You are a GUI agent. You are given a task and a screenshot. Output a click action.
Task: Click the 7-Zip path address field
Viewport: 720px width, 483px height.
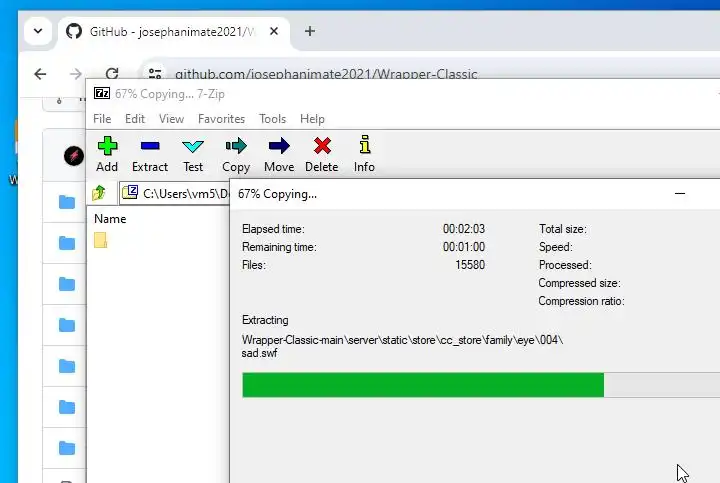pyautogui.click(x=174, y=193)
